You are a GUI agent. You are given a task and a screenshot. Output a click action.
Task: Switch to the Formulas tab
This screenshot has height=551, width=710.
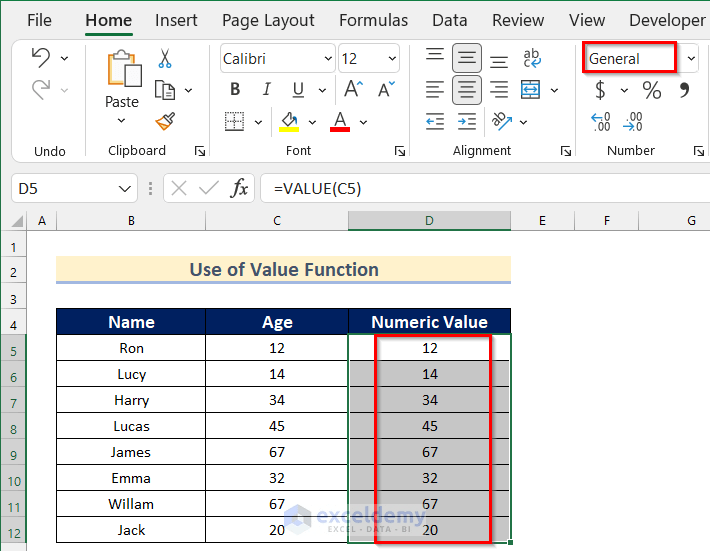(x=373, y=20)
